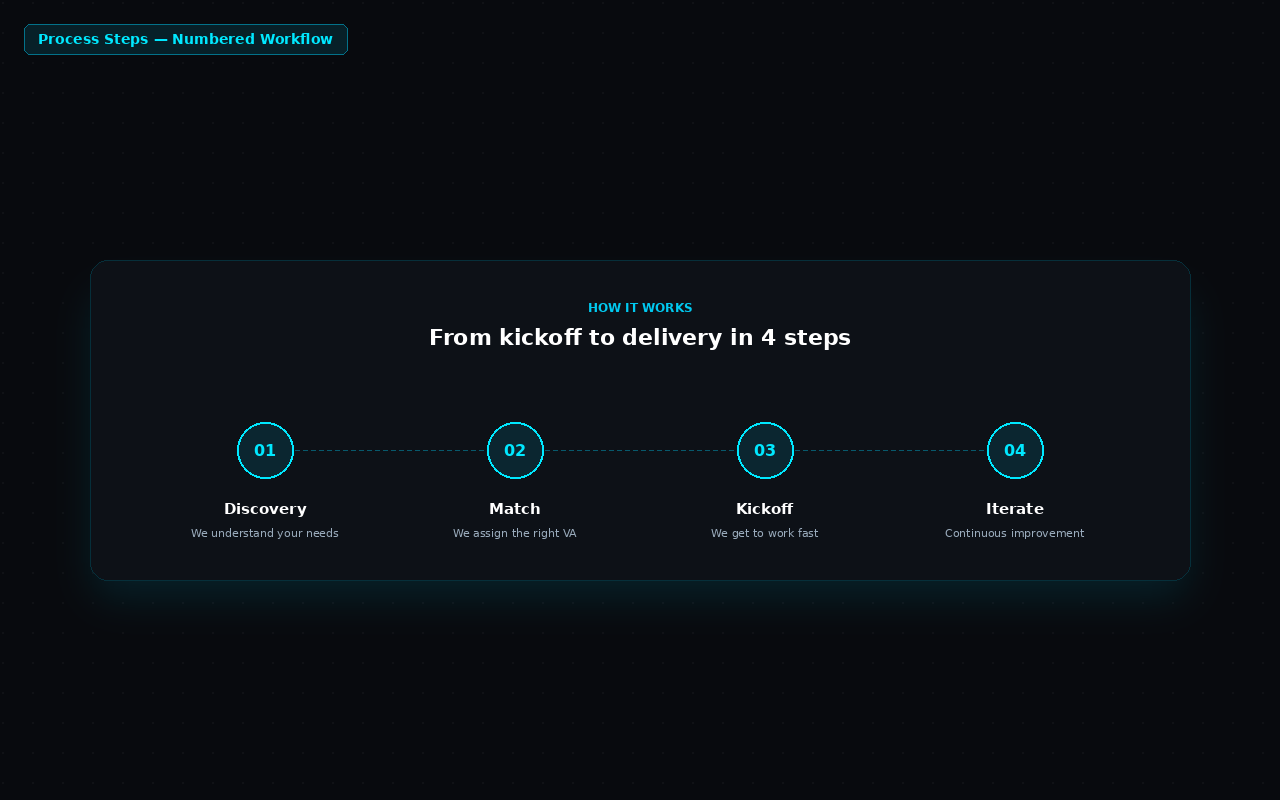Click the HOW IT WORKS label
Image resolution: width=1280 pixels, height=800 pixels.
coord(640,308)
